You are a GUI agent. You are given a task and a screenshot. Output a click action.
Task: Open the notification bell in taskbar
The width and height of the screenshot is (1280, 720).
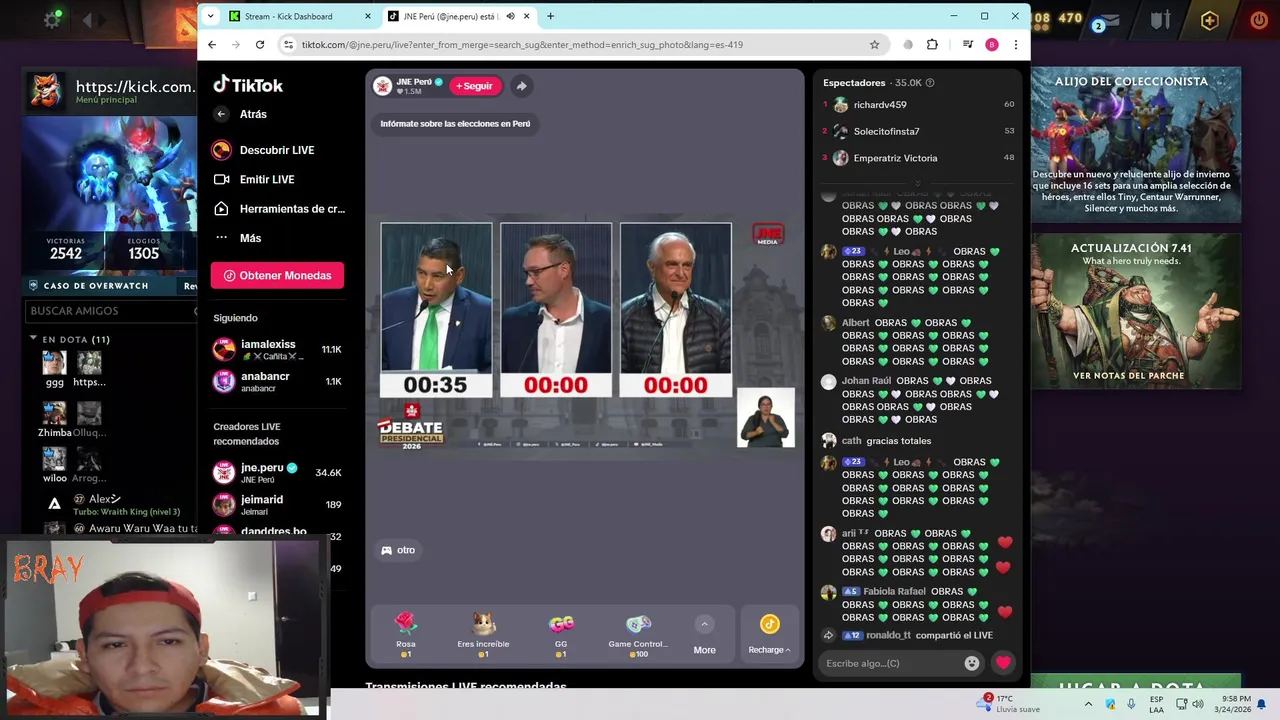click(x=1262, y=704)
